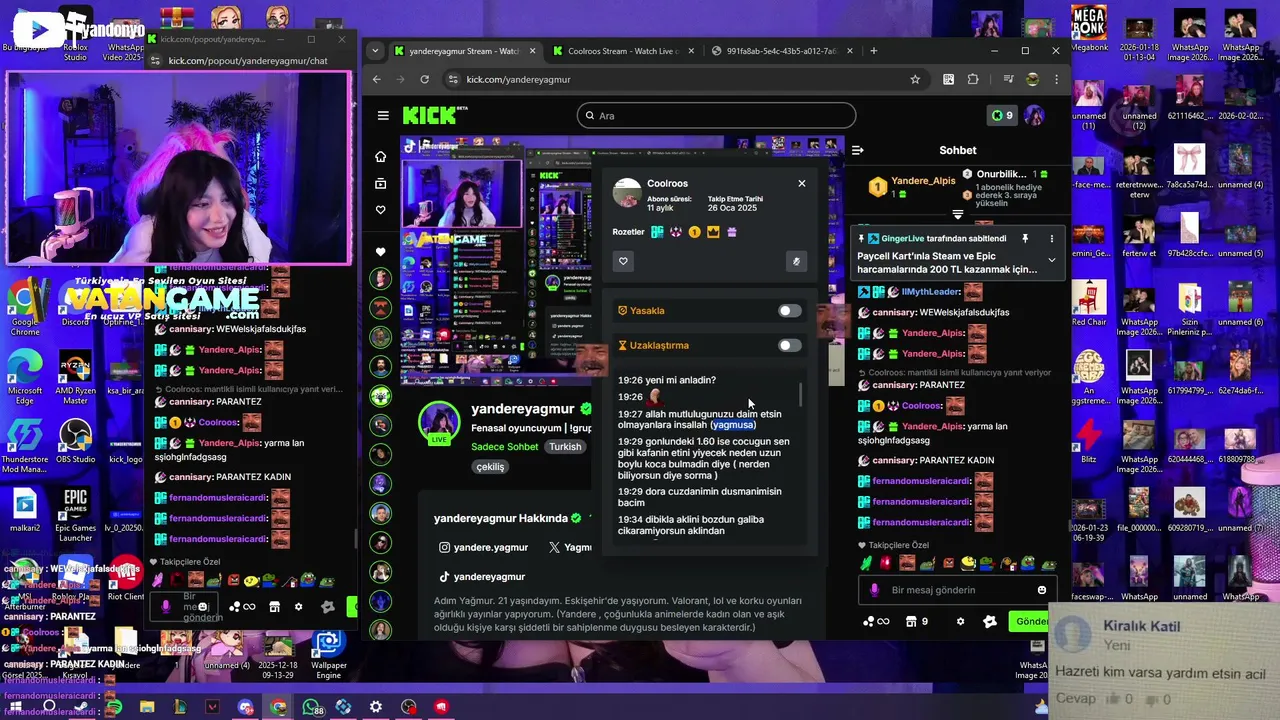Click the Coolroos message history scrollbar

[x=800, y=397]
